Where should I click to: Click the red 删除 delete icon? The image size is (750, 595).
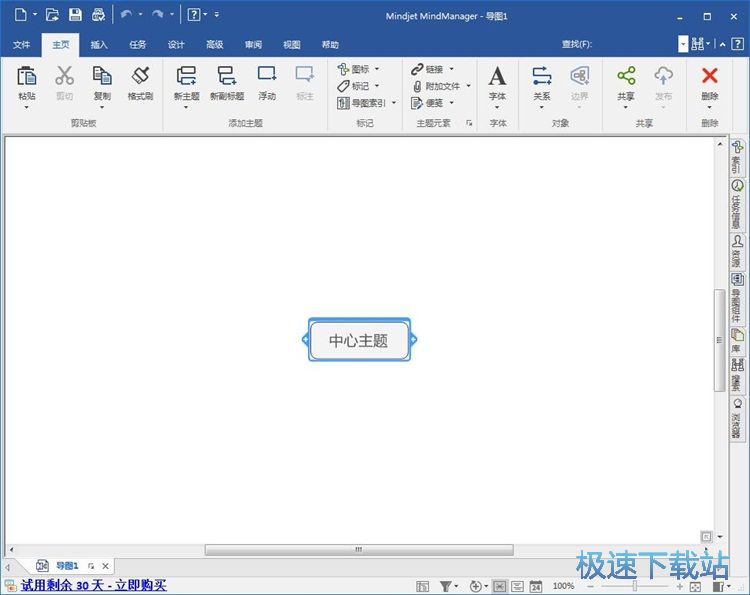click(710, 77)
